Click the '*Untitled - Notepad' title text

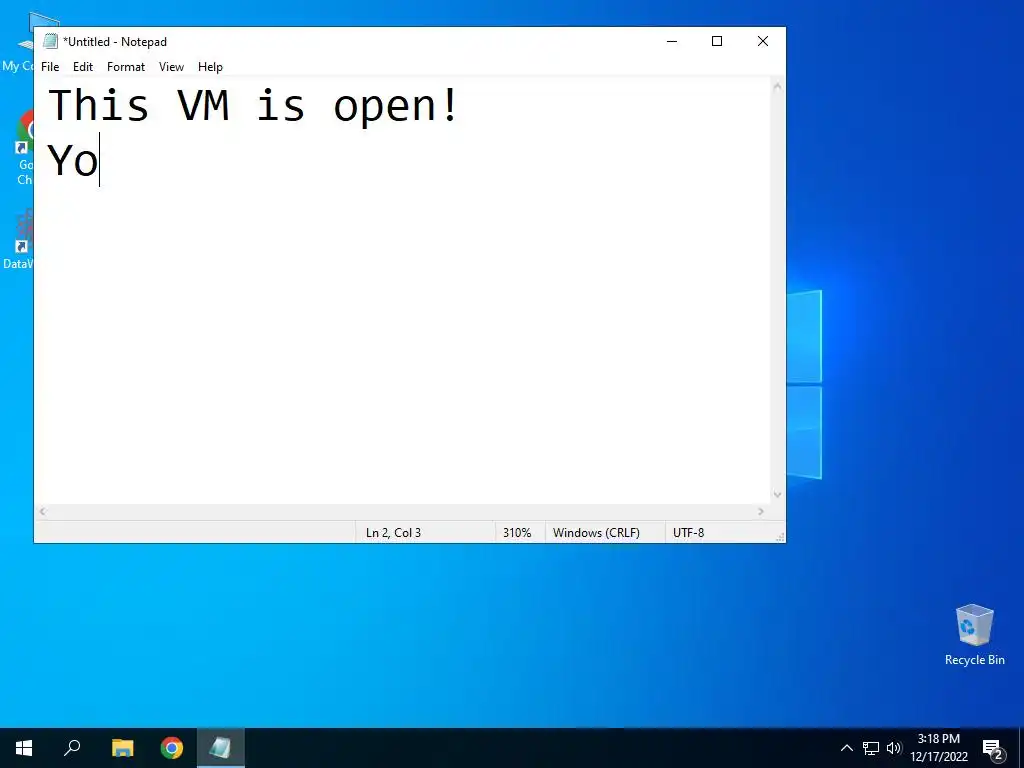click(115, 42)
